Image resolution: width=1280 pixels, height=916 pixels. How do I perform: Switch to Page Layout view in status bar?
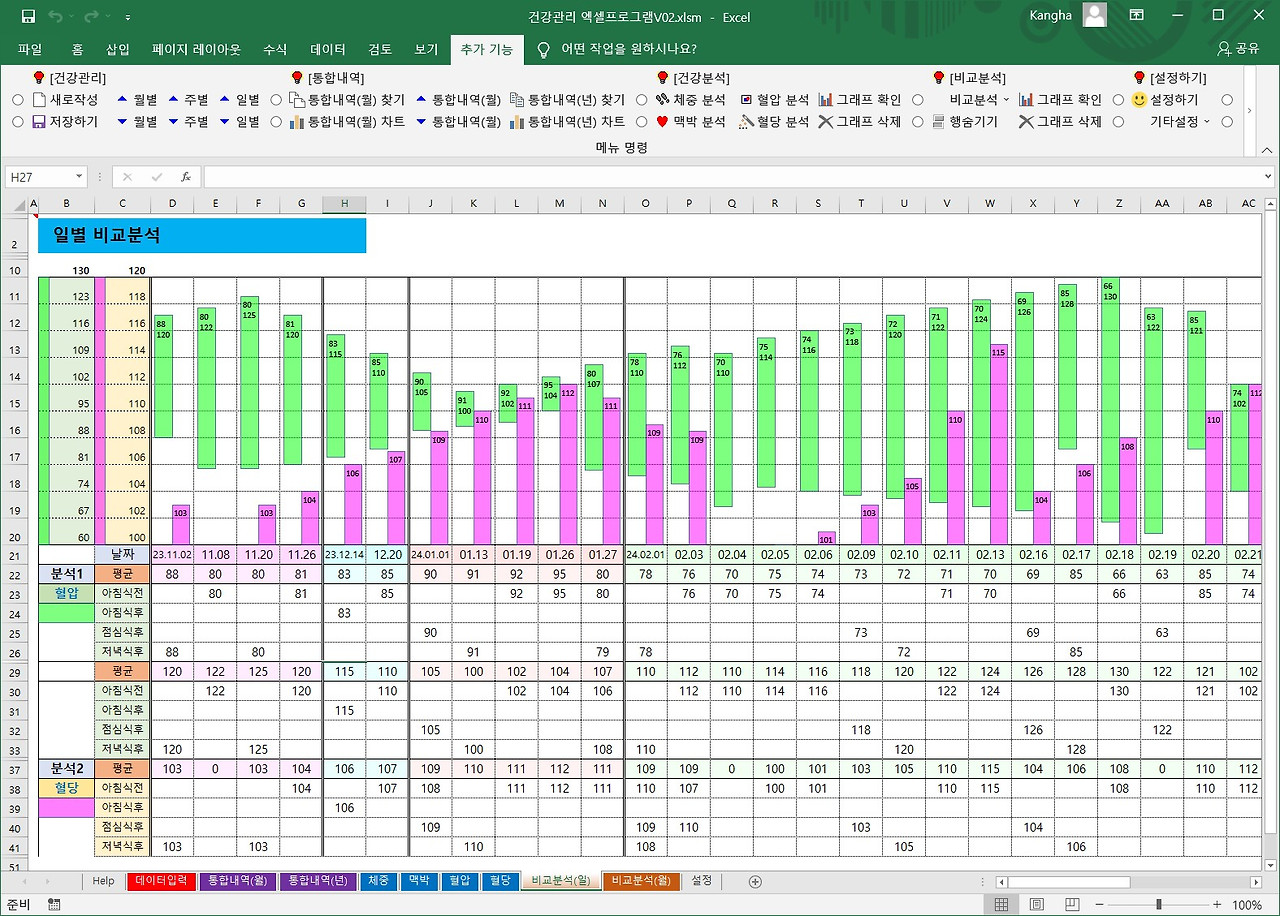1037,905
